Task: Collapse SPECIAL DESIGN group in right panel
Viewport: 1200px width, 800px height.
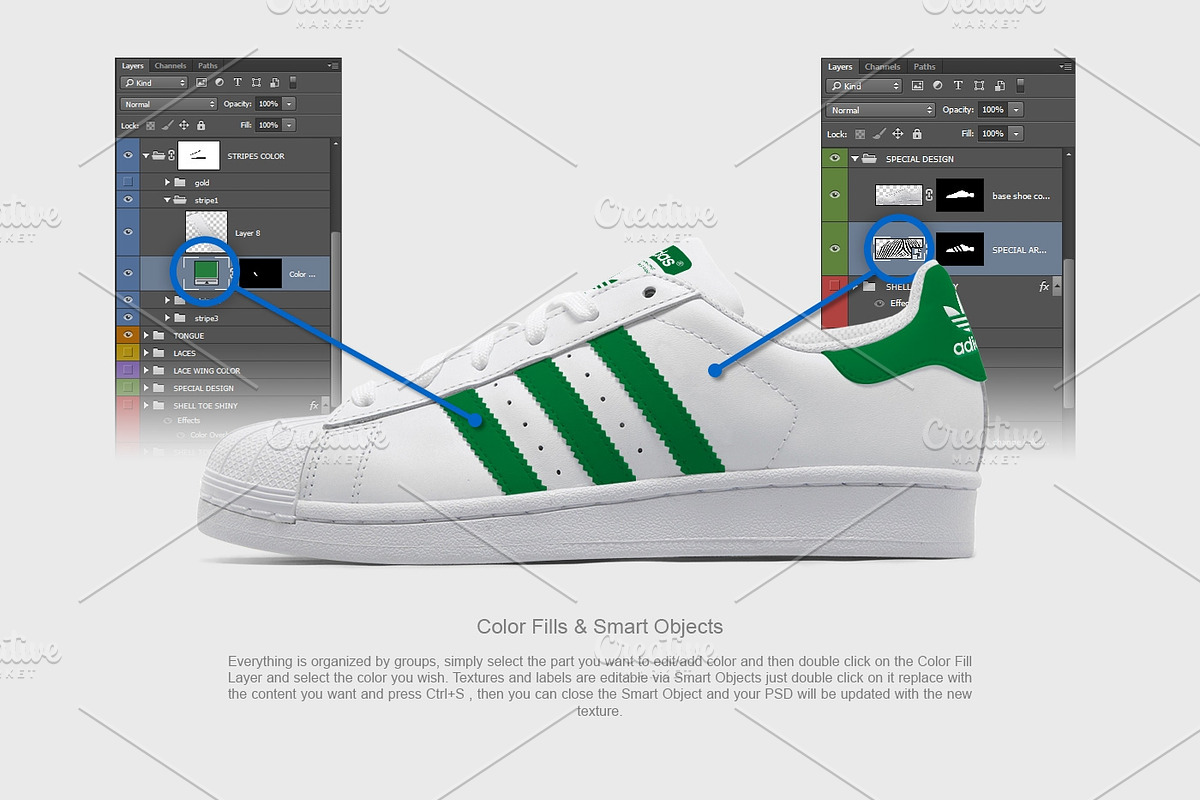Action: point(855,158)
